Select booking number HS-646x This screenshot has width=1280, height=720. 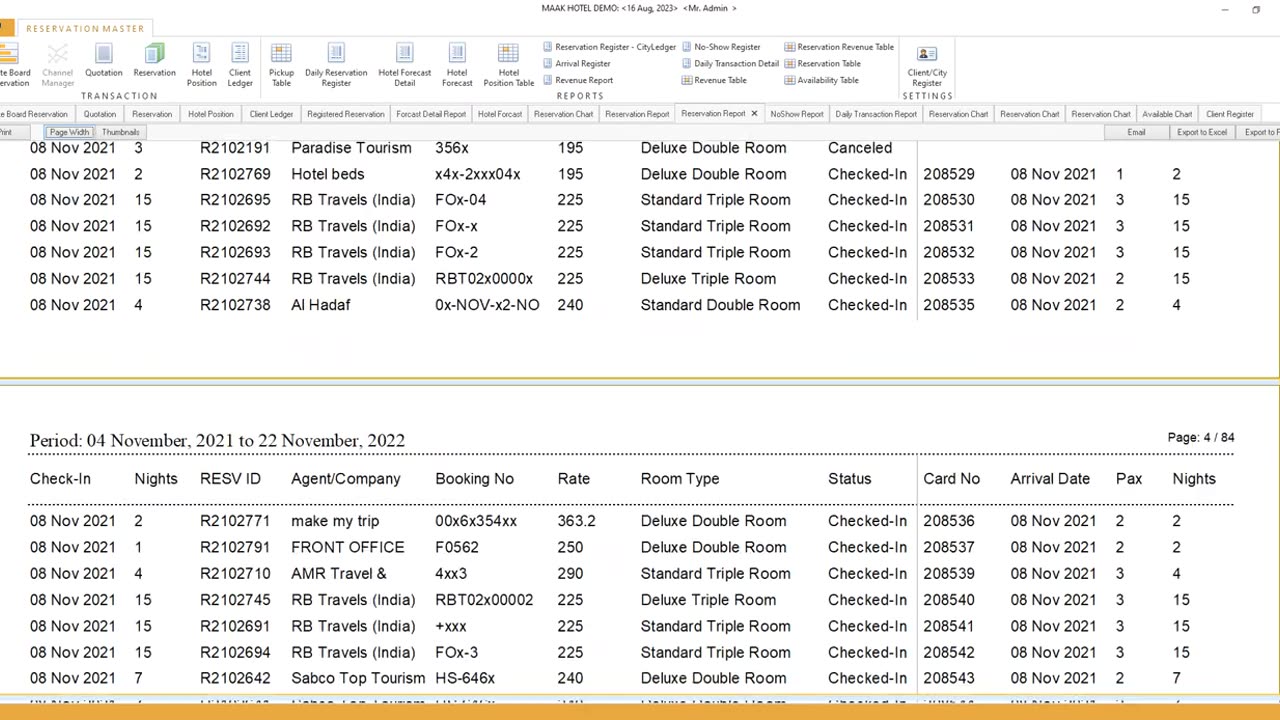(x=465, y=678)
